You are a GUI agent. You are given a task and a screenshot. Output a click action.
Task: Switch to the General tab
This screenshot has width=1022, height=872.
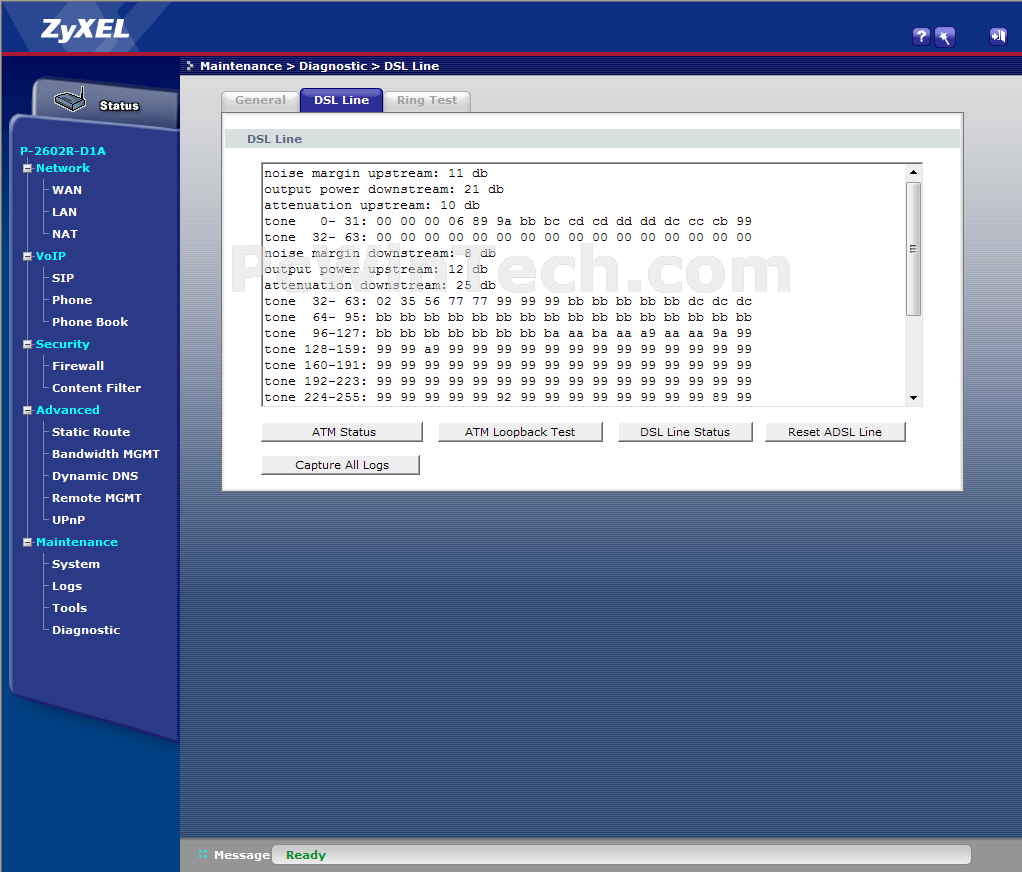pyautogui.click(x=260, y=100)
